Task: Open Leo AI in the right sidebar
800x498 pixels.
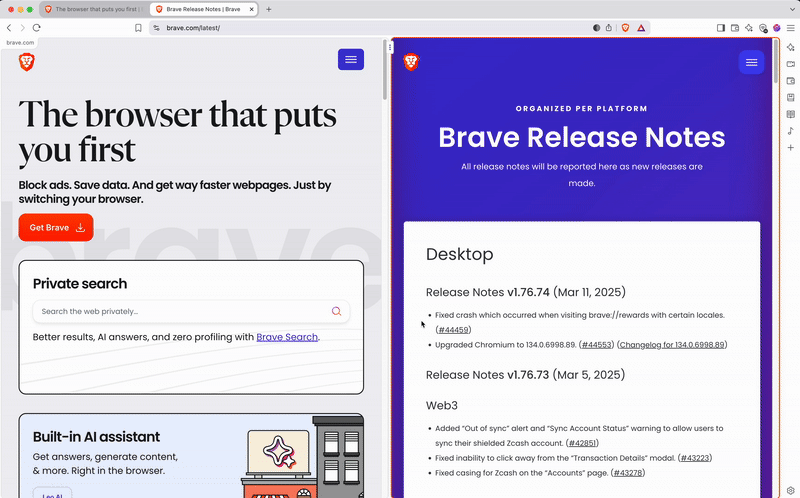Action: (x=790, y=47)
